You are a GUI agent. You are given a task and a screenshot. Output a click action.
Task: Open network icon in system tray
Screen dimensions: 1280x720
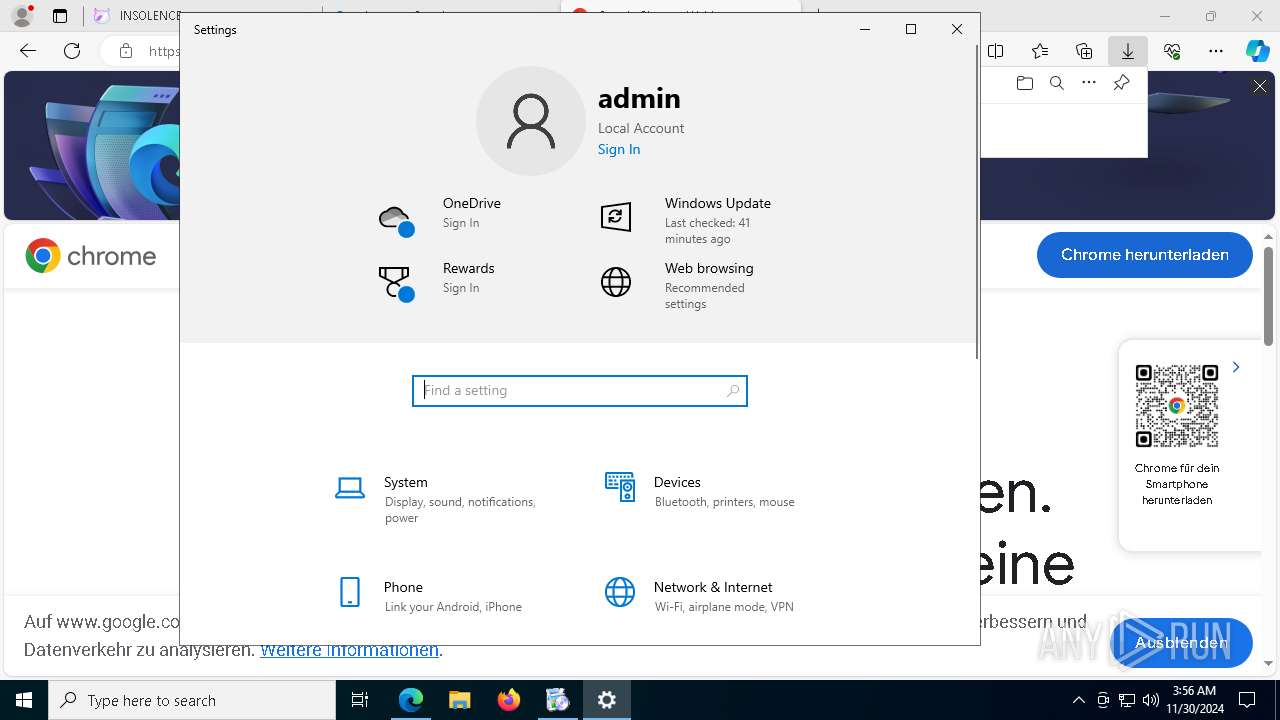tap(1126, 700)
